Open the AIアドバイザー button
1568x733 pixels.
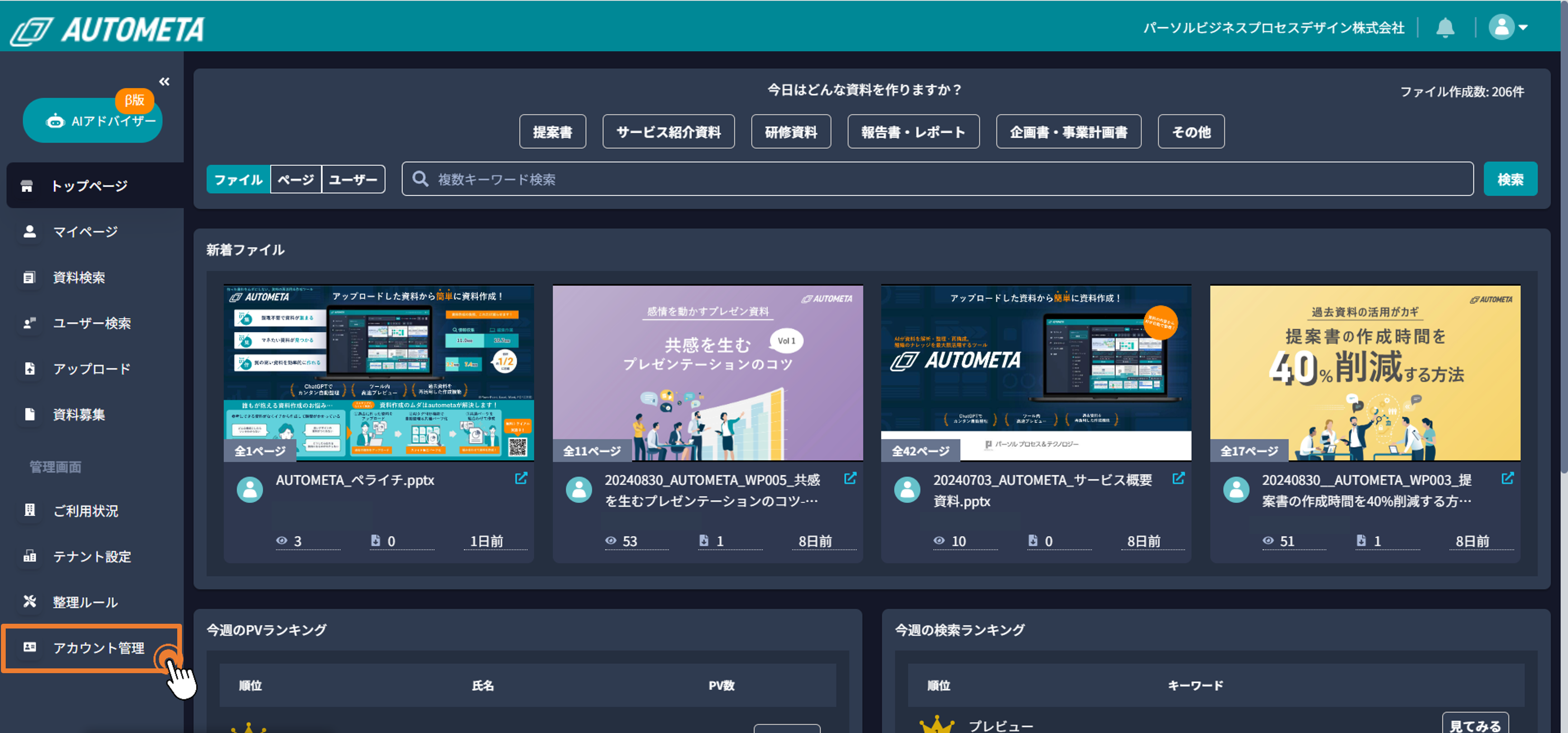(x=93, y=121)
